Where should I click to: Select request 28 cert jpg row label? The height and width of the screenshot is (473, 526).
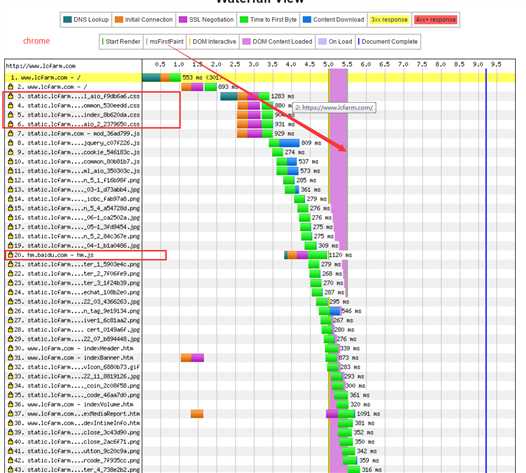coord(77,330)
